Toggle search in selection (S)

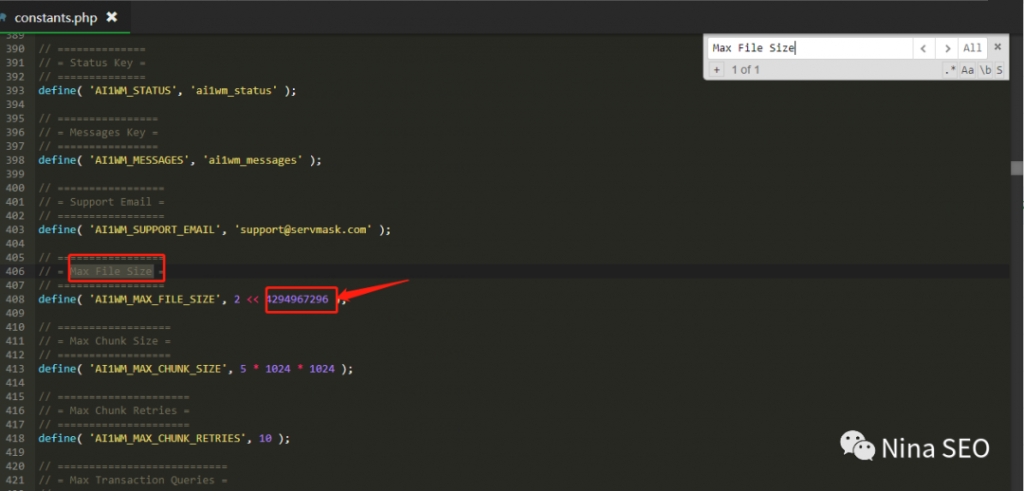(999, 69)
